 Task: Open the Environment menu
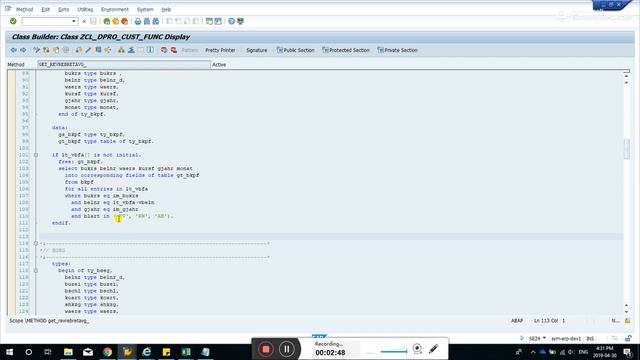pyautogui.click(x=115, y=9)
